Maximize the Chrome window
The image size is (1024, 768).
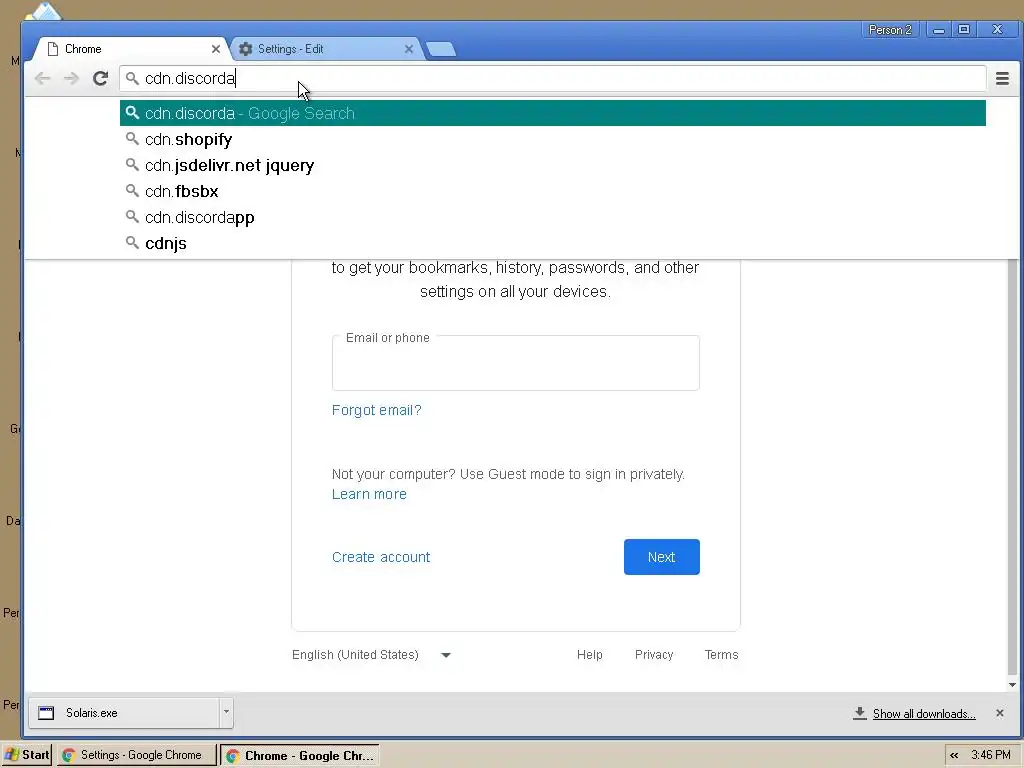[x=964, y=29]
